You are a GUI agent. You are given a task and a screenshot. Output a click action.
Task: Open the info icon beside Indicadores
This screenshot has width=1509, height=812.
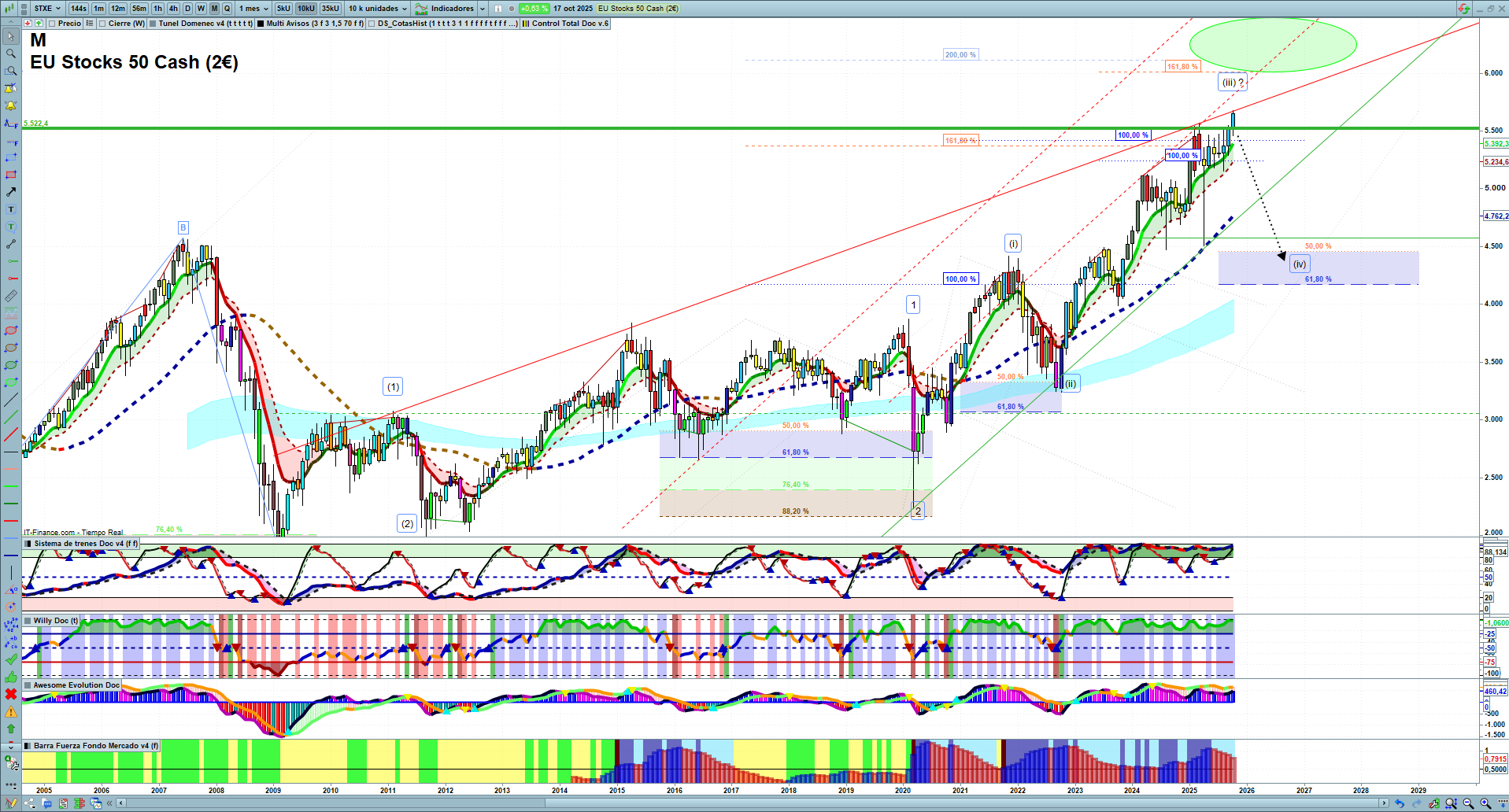[x=498, y=9]
